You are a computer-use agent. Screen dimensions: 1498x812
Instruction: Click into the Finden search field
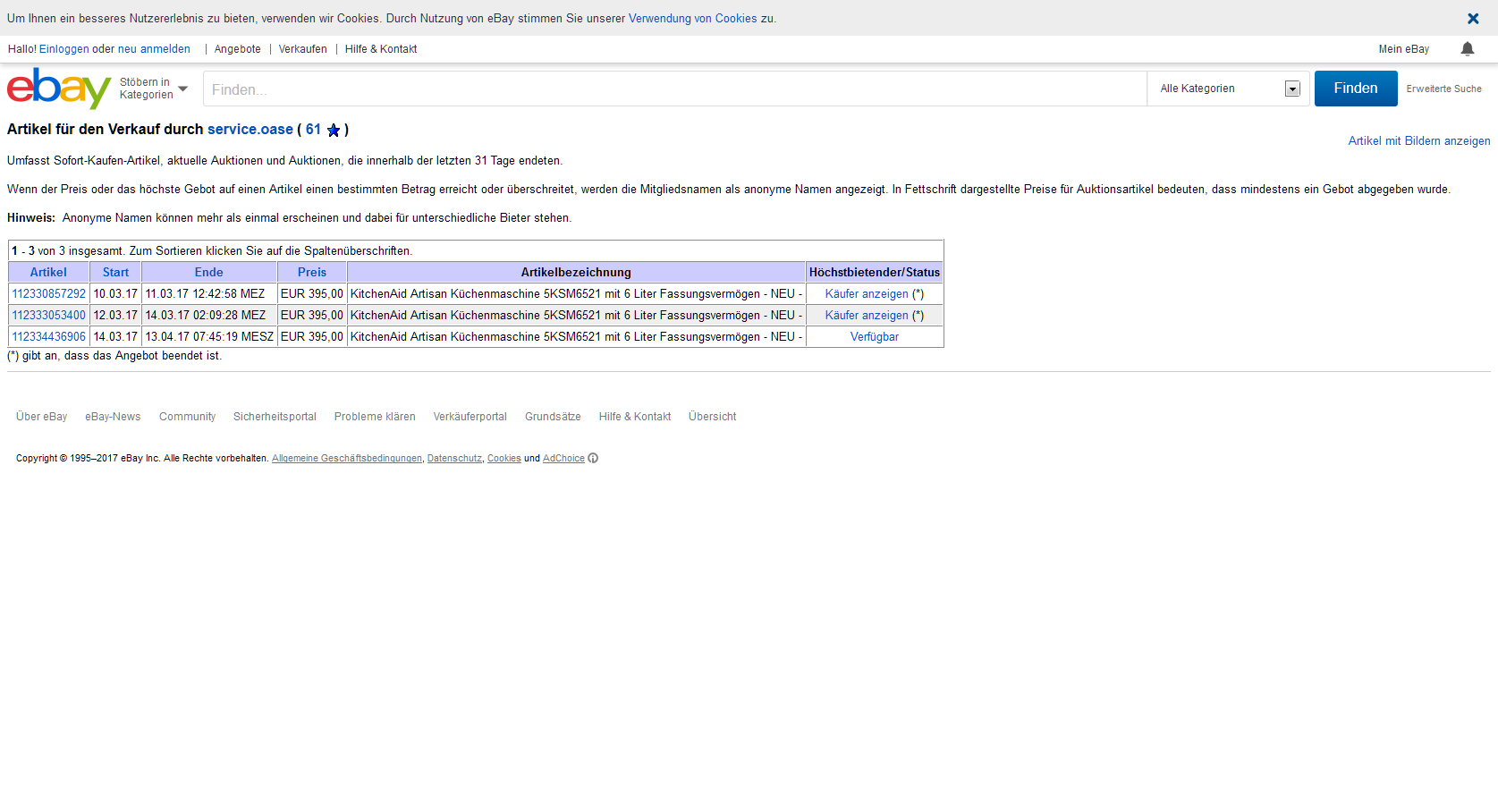click(x=675, y=89)
